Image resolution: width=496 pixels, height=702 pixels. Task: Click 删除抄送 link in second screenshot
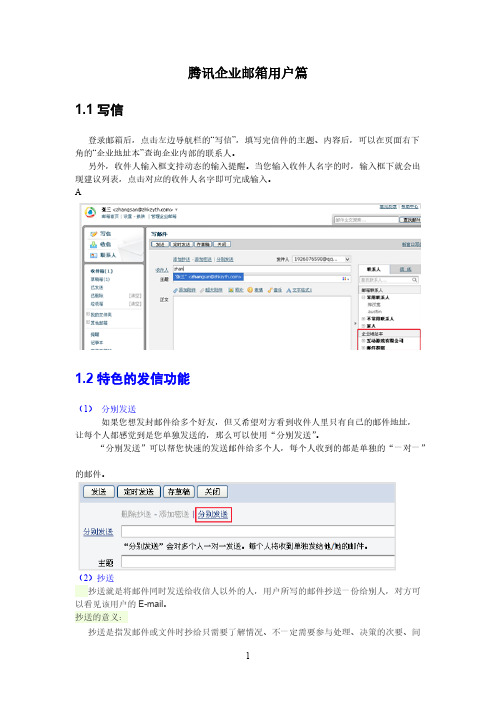pos(136,514)
